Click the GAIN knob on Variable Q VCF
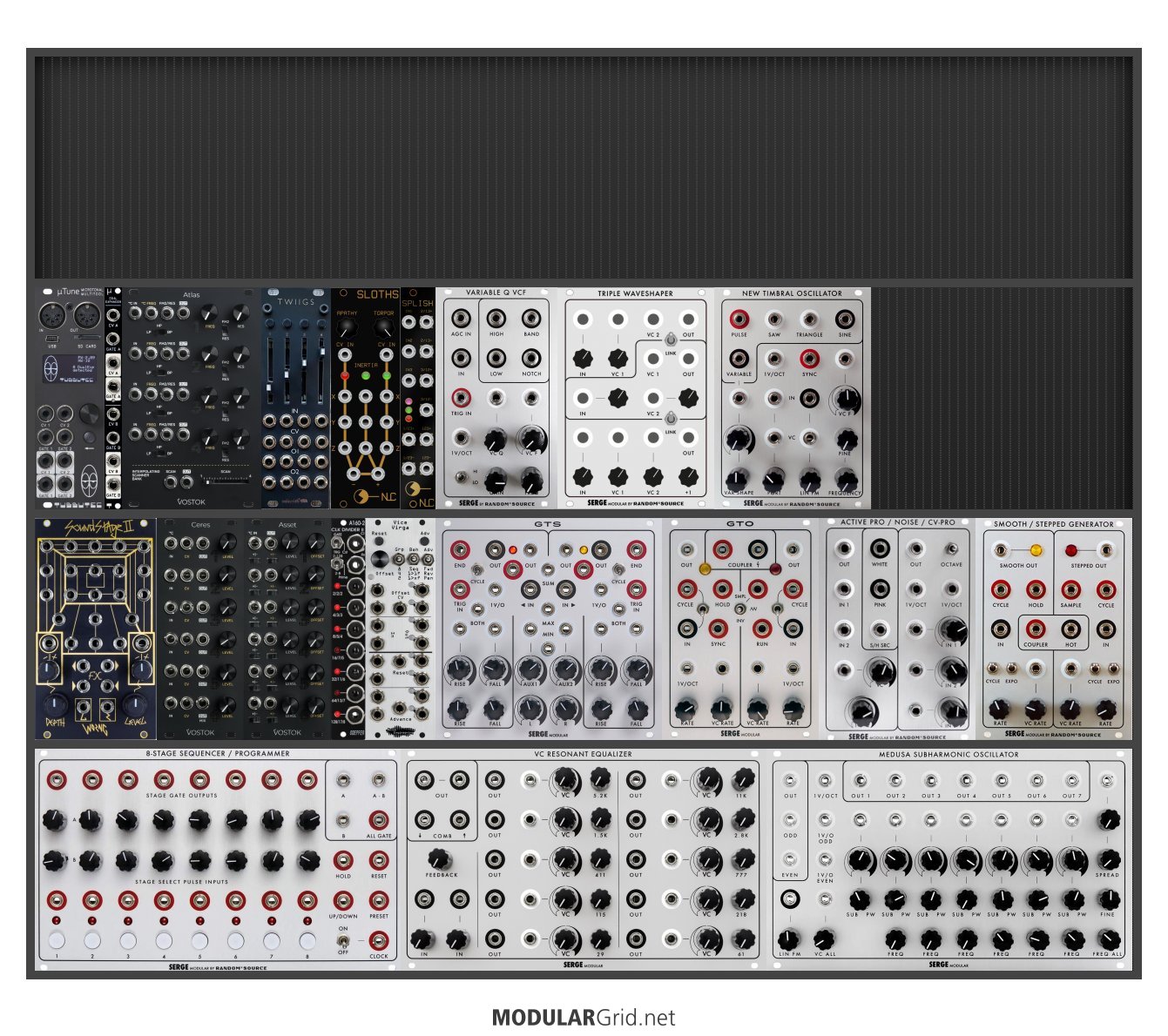Image resolution: width=1168 pixels, height=1036 pixels. click(496, 478)
